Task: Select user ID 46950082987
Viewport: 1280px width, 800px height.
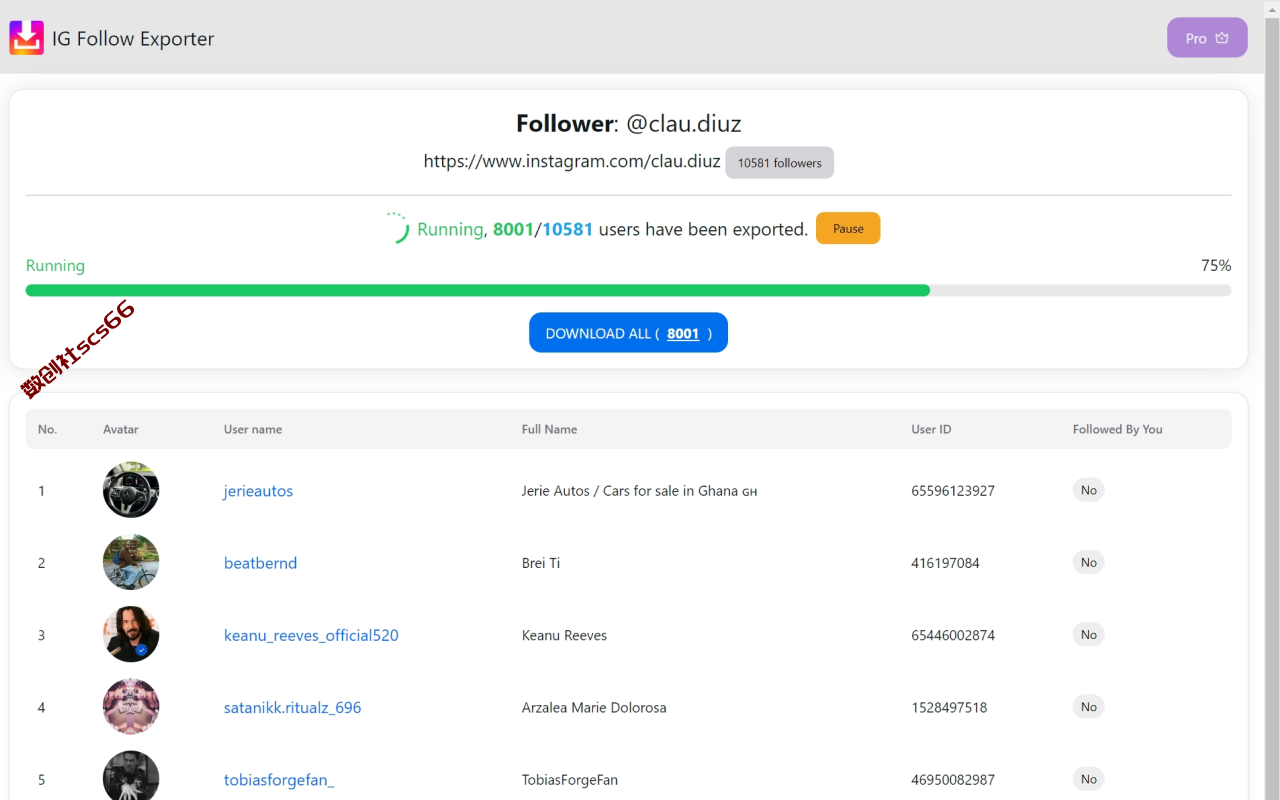Action: 953,779
